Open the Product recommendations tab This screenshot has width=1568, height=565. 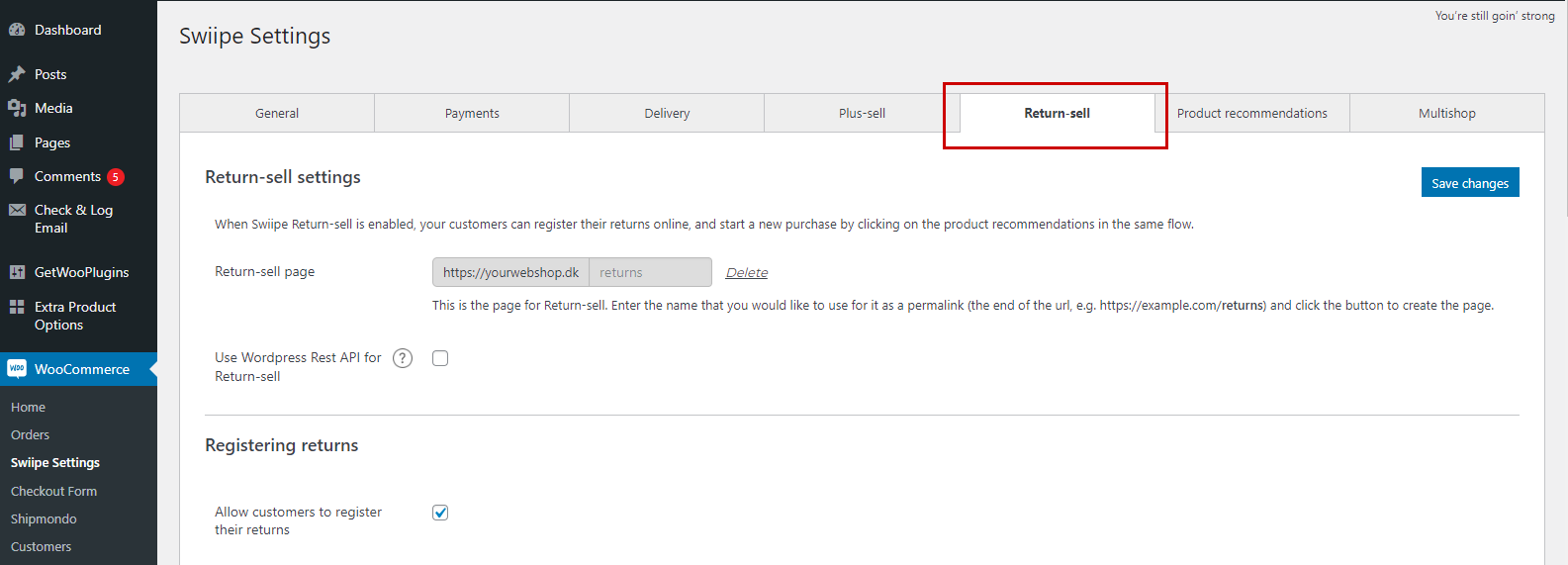(x=1251, y=113)
